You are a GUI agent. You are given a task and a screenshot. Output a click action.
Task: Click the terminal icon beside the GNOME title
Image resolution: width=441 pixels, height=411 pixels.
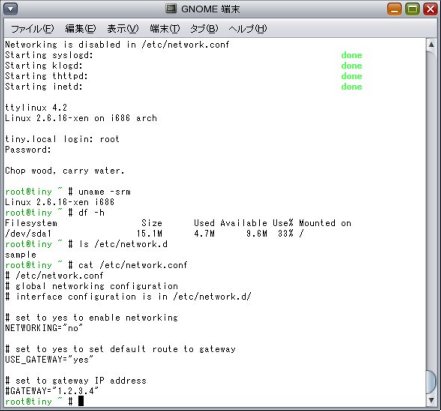171,9
